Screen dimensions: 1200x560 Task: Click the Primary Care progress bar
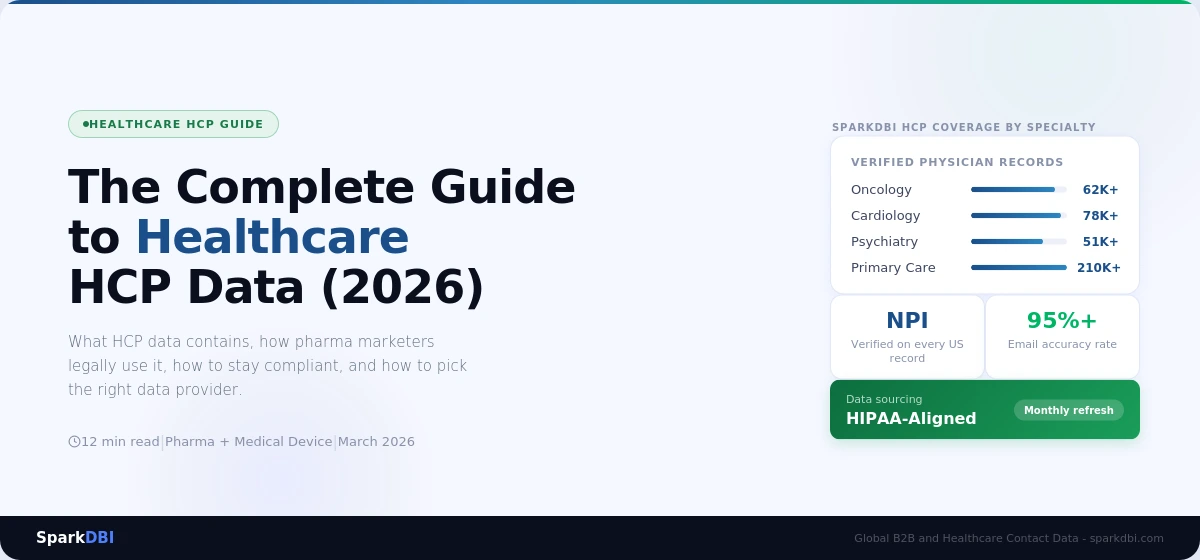click(x=1018, y=268)
